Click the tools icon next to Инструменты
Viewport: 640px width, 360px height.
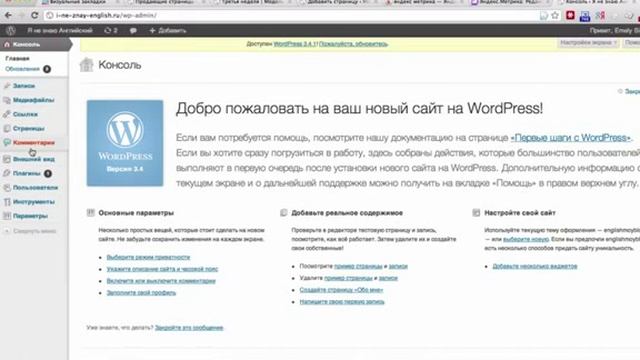click(x=7, y=202)
